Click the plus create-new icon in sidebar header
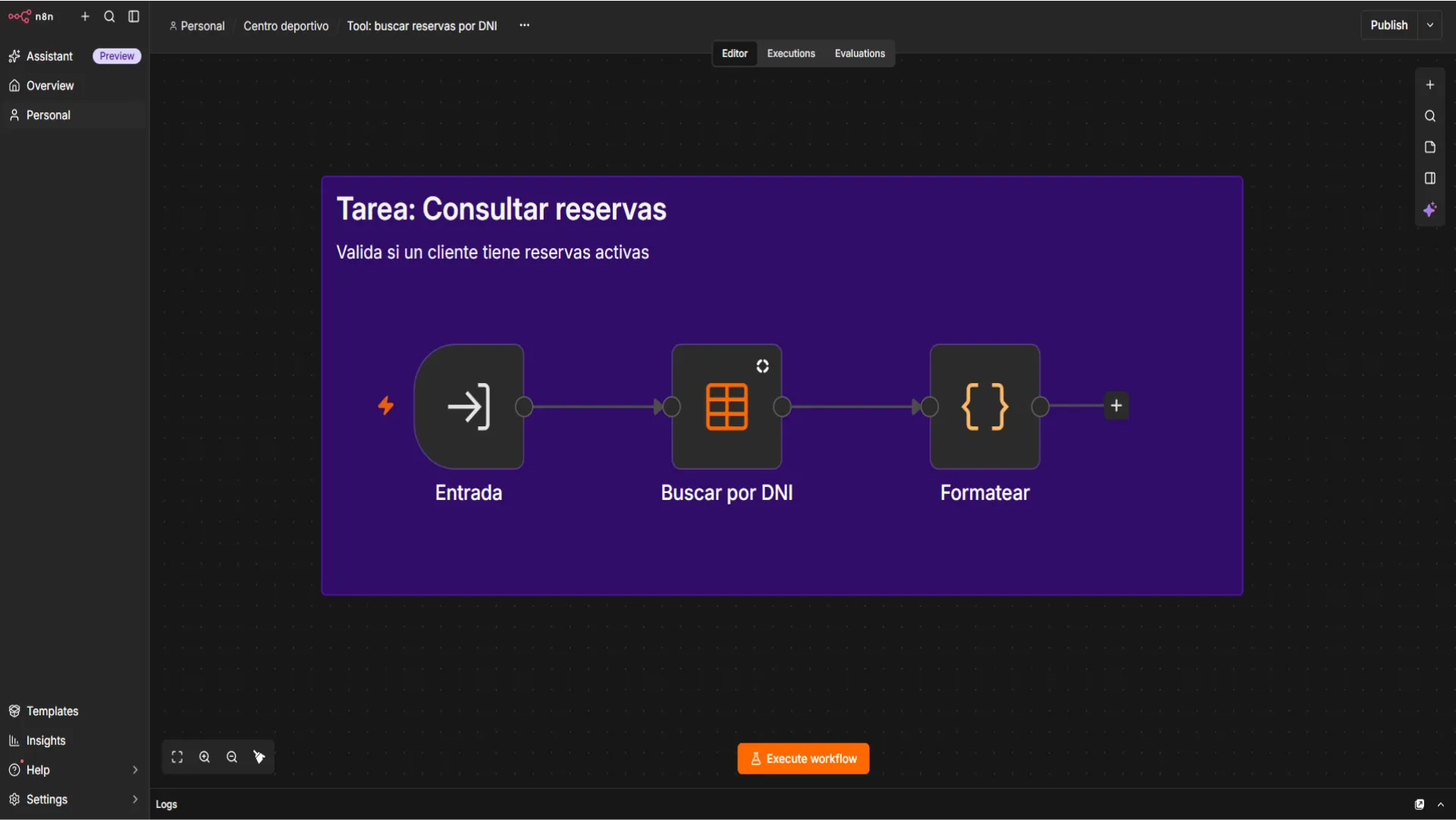The image size is (1456, 820). tap(85, 16)
